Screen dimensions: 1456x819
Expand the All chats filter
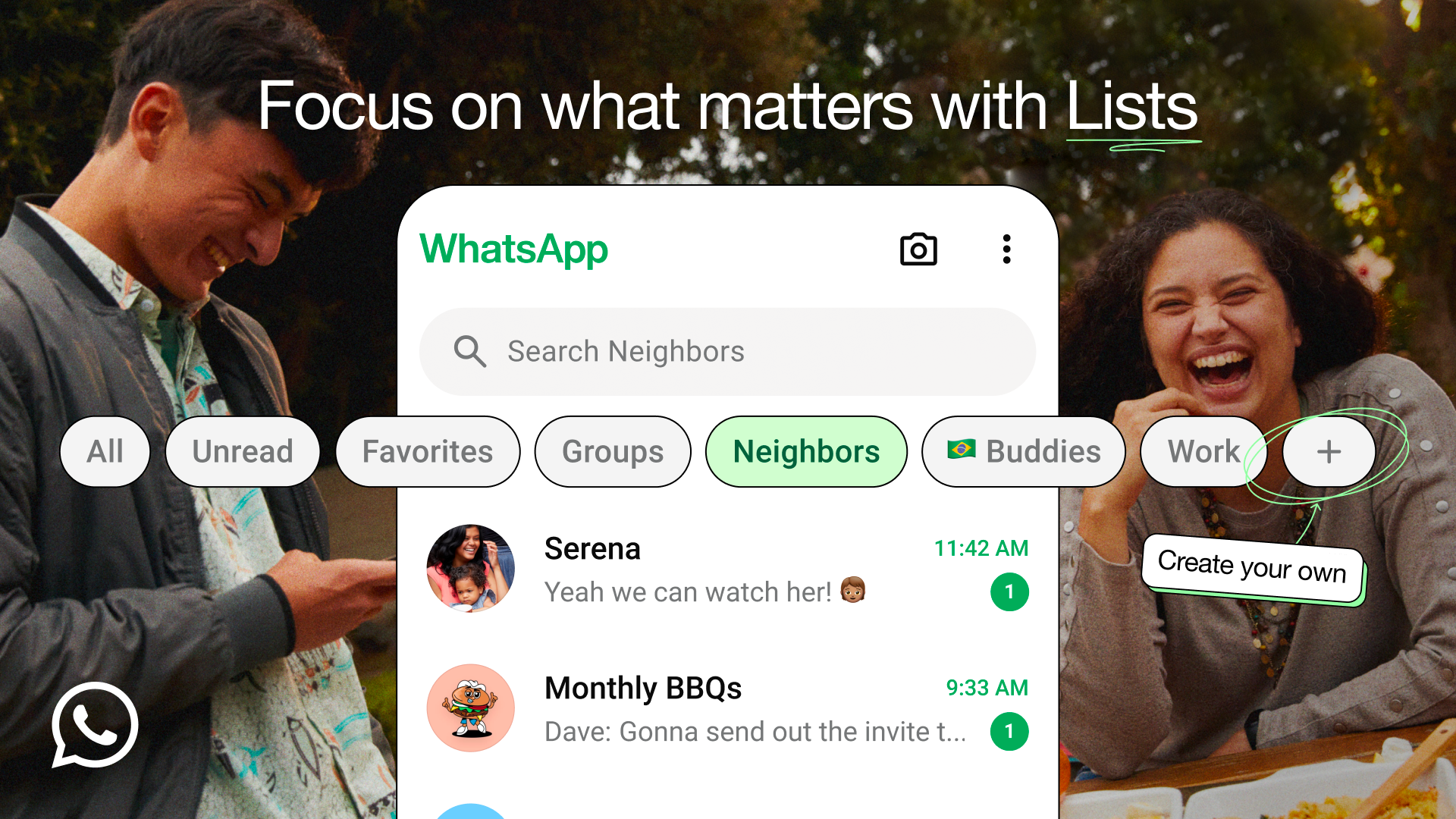pos(105,451)
